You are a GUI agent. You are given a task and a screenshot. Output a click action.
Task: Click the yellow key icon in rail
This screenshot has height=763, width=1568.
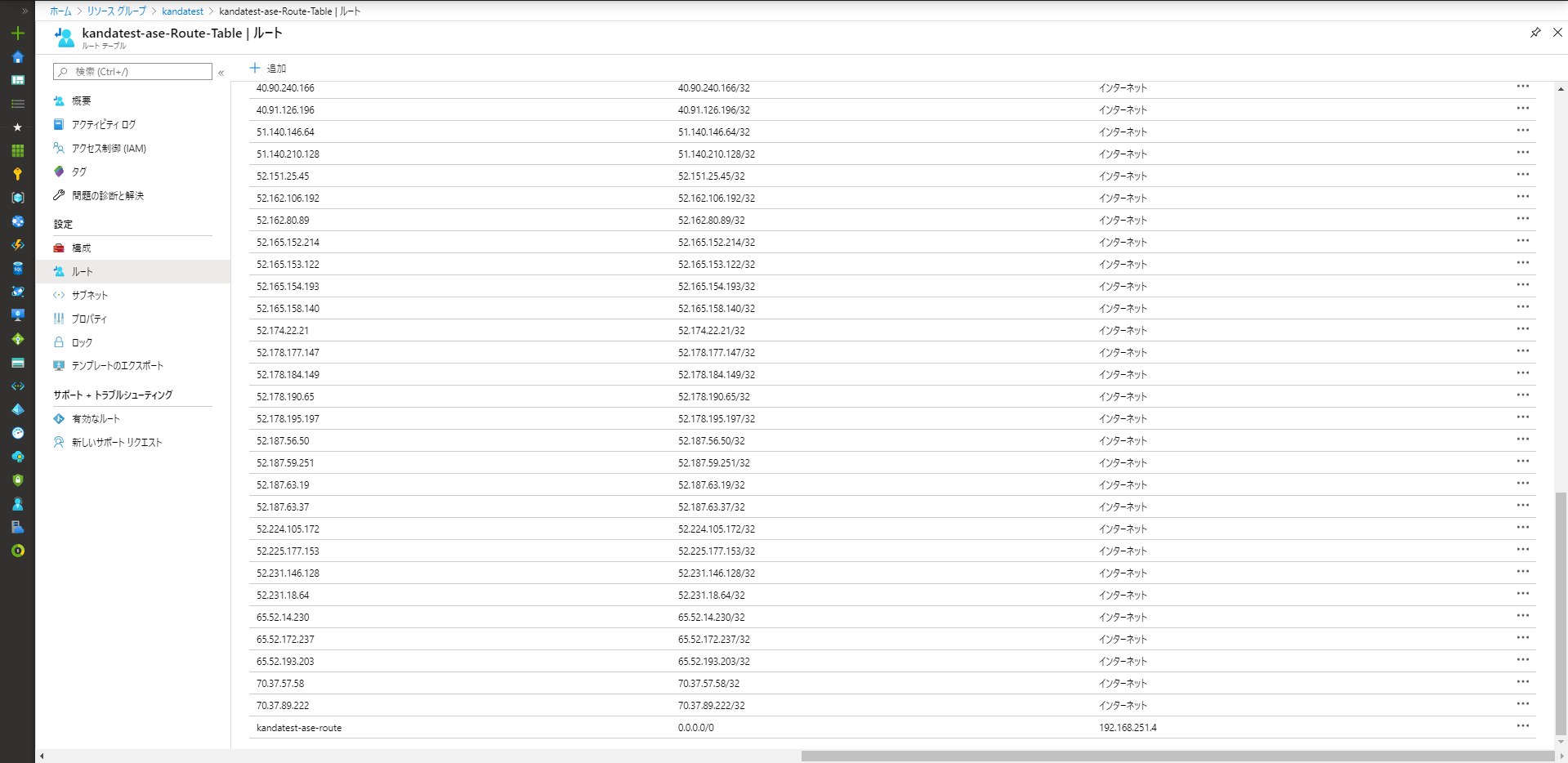point(17,174)
